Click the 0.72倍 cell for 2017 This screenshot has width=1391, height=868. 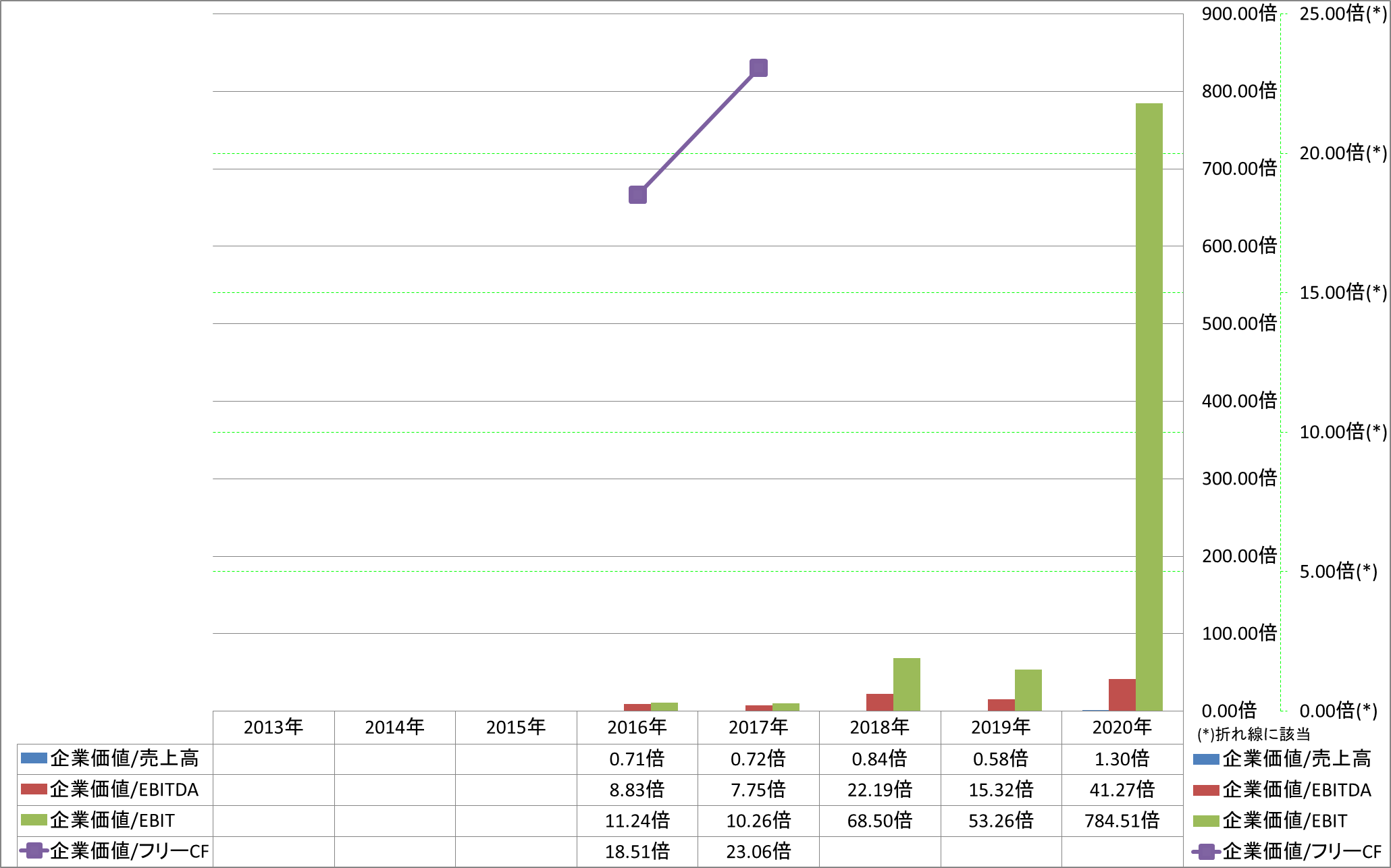[x=758, y=759]
